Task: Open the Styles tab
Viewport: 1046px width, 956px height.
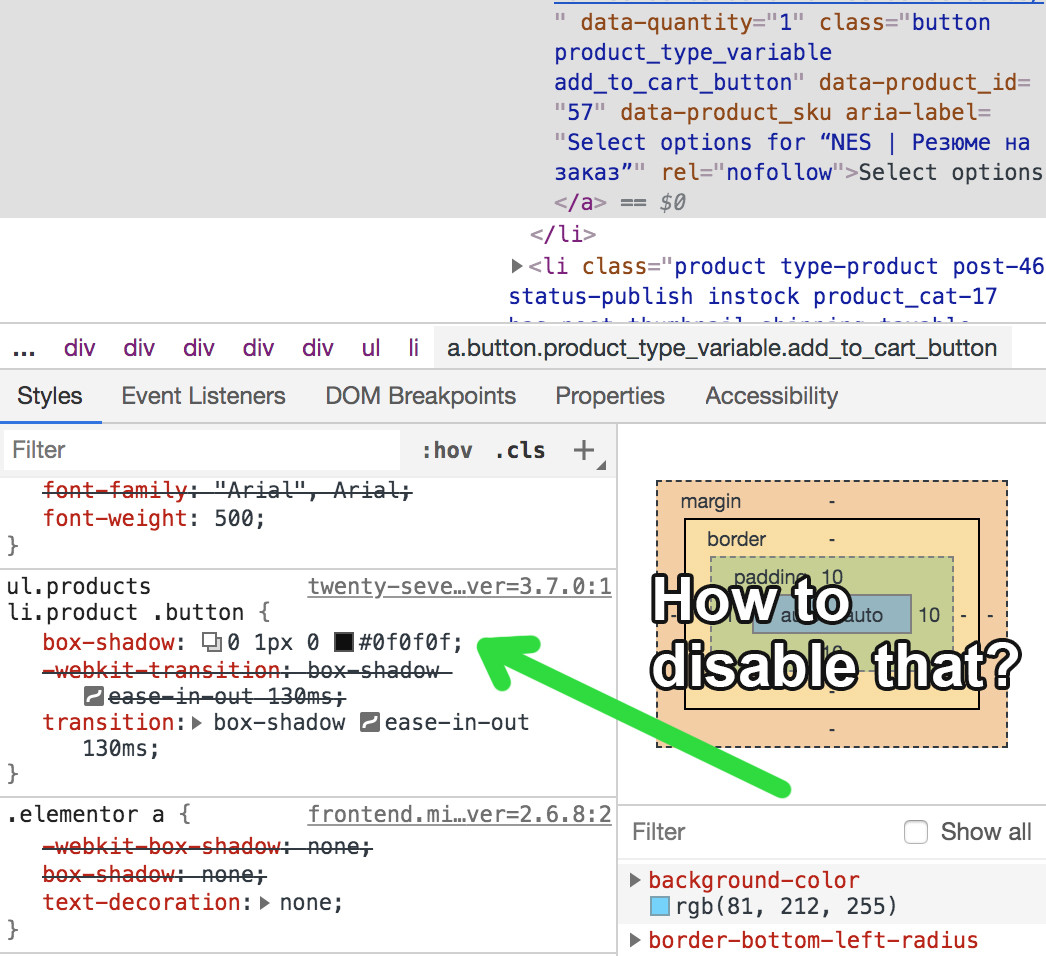Action: pos(50,396)
